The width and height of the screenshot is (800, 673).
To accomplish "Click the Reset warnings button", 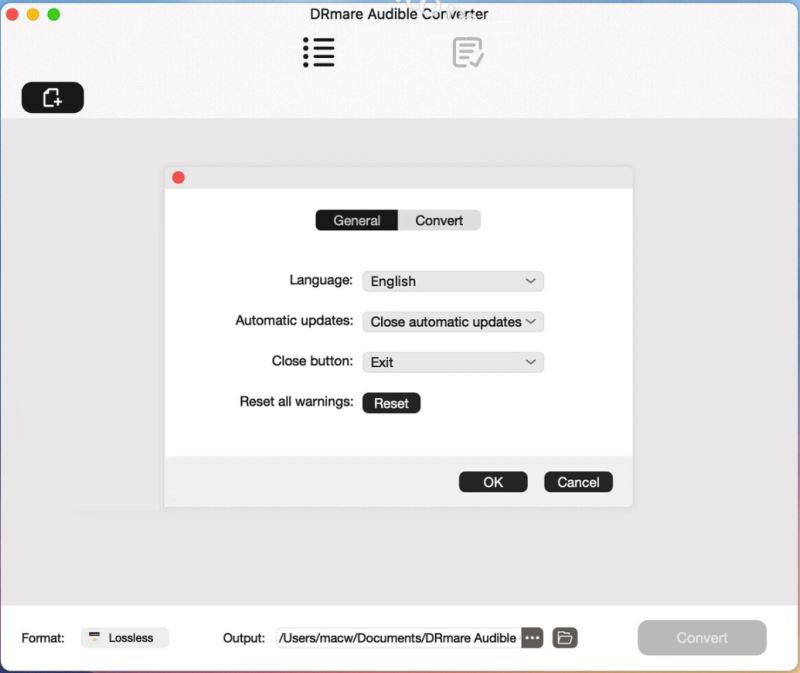I will pos(391,403).
